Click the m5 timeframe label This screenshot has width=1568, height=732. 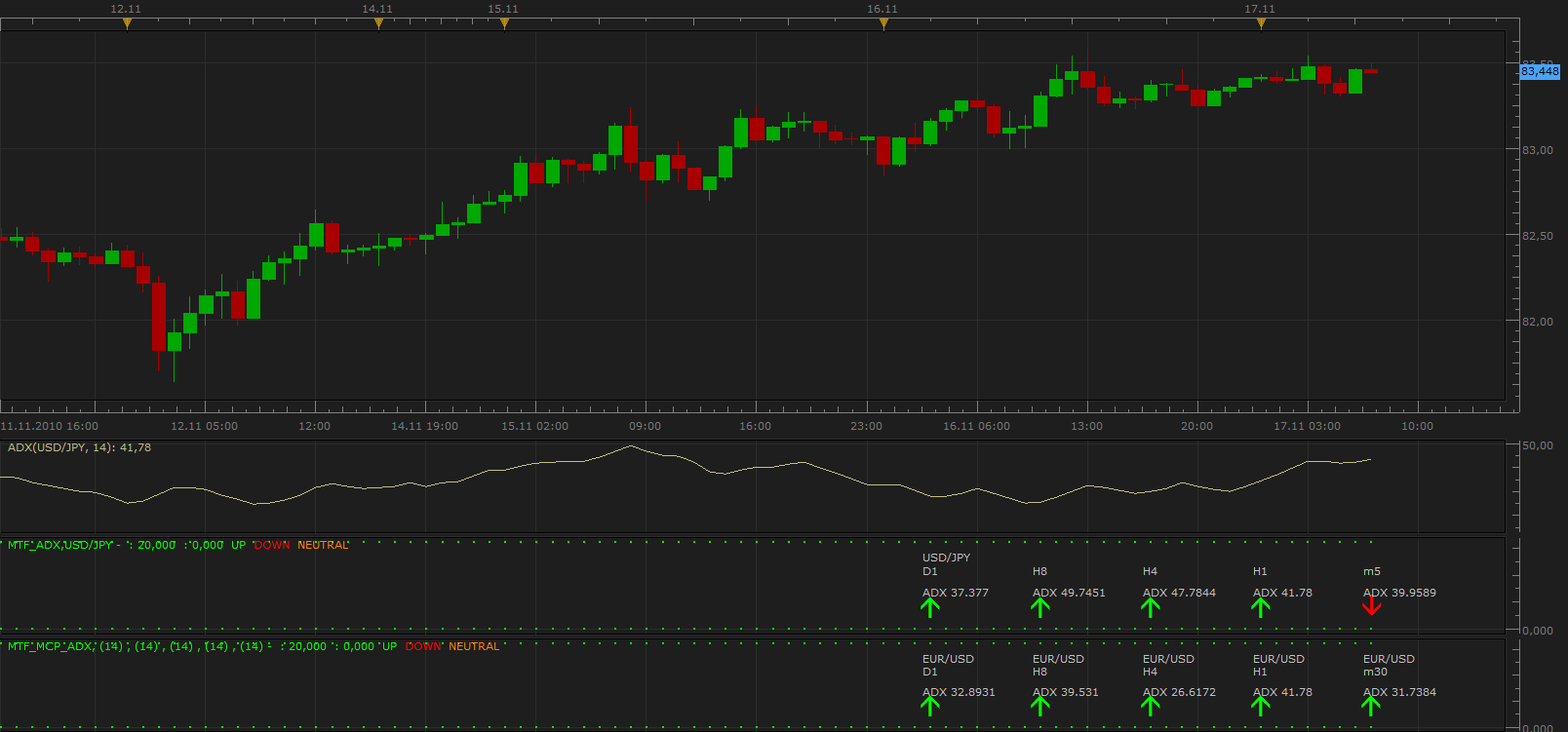[1372, 571]
